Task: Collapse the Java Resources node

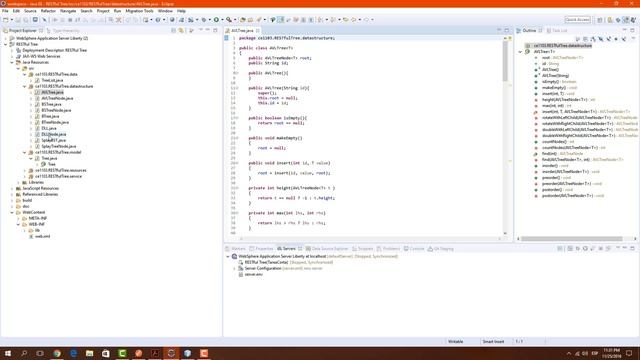Action: tap(12, 62)
